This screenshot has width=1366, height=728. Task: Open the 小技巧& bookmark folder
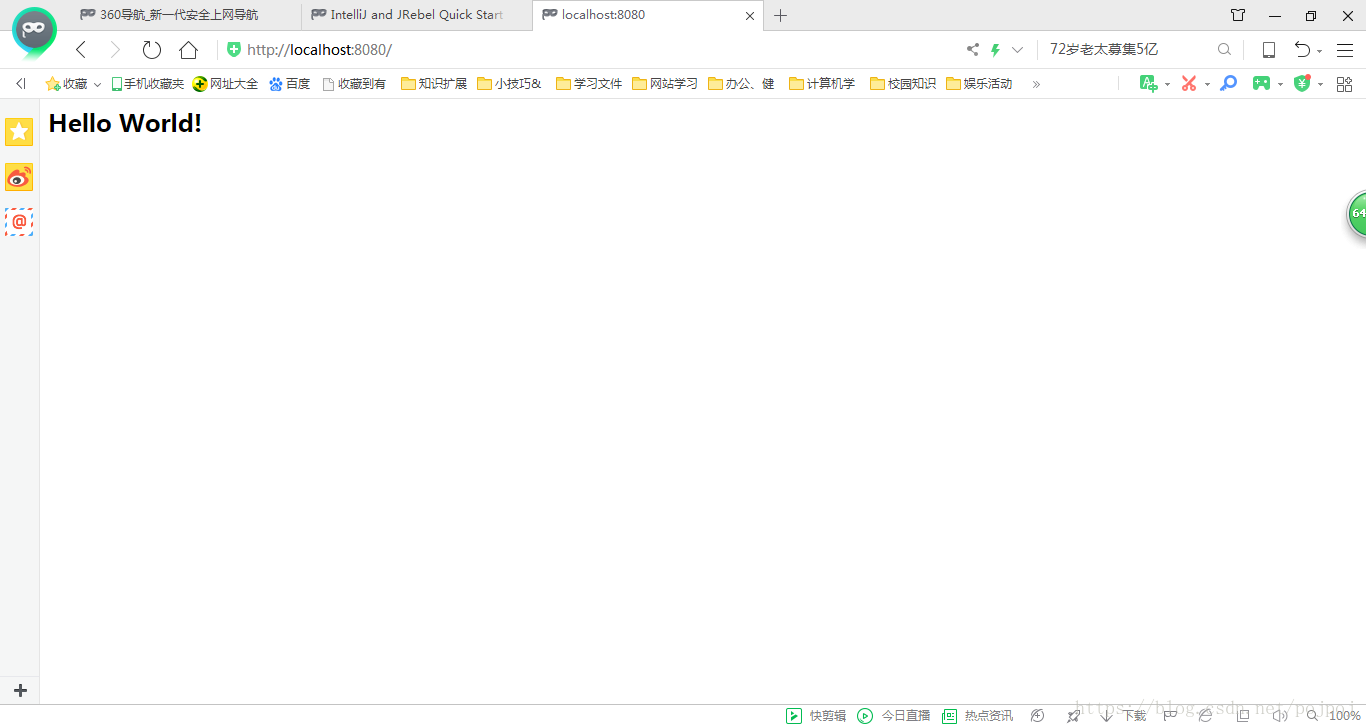coord(509,84)
